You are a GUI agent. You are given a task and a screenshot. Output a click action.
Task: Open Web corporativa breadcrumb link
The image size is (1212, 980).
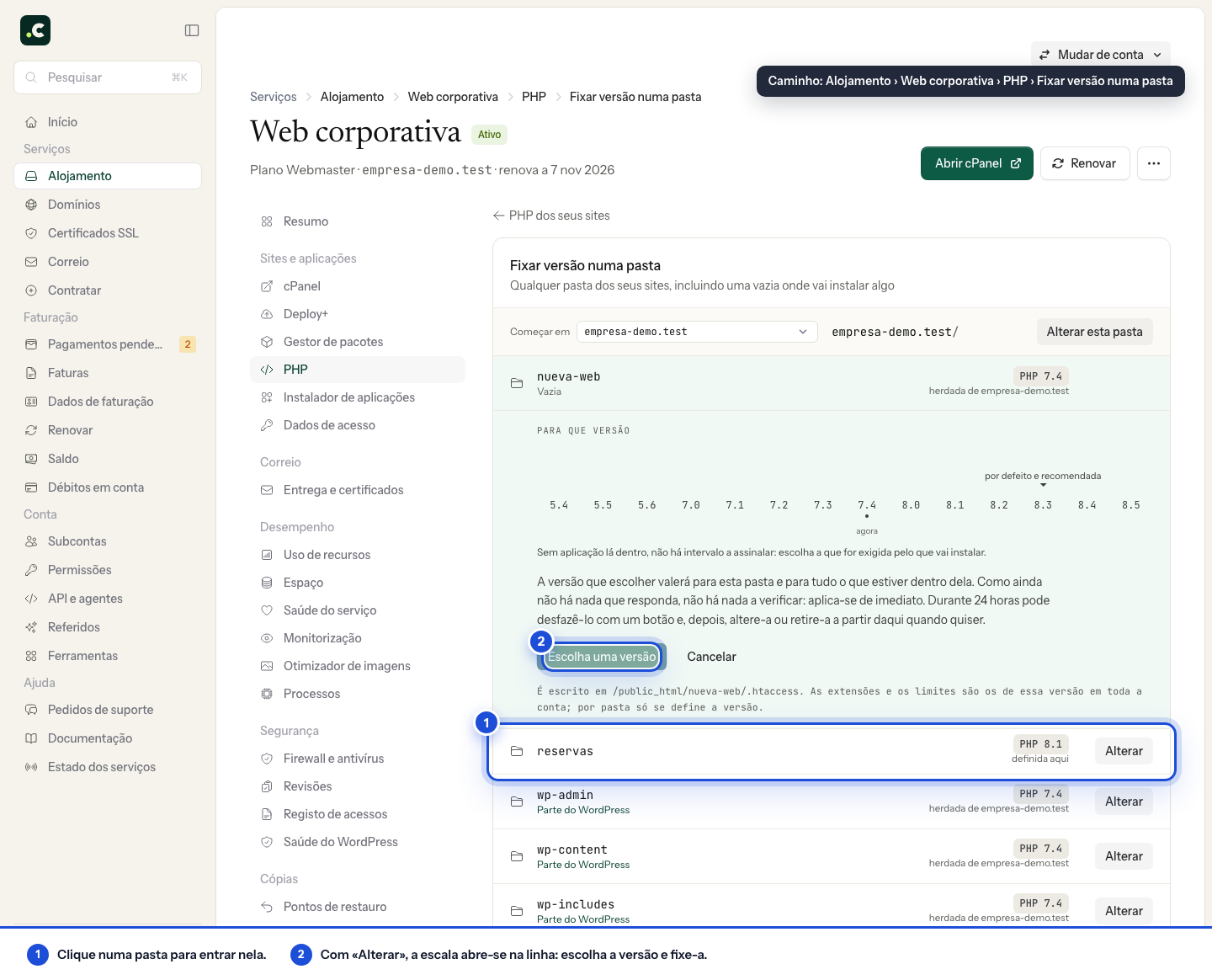[453, 97]
